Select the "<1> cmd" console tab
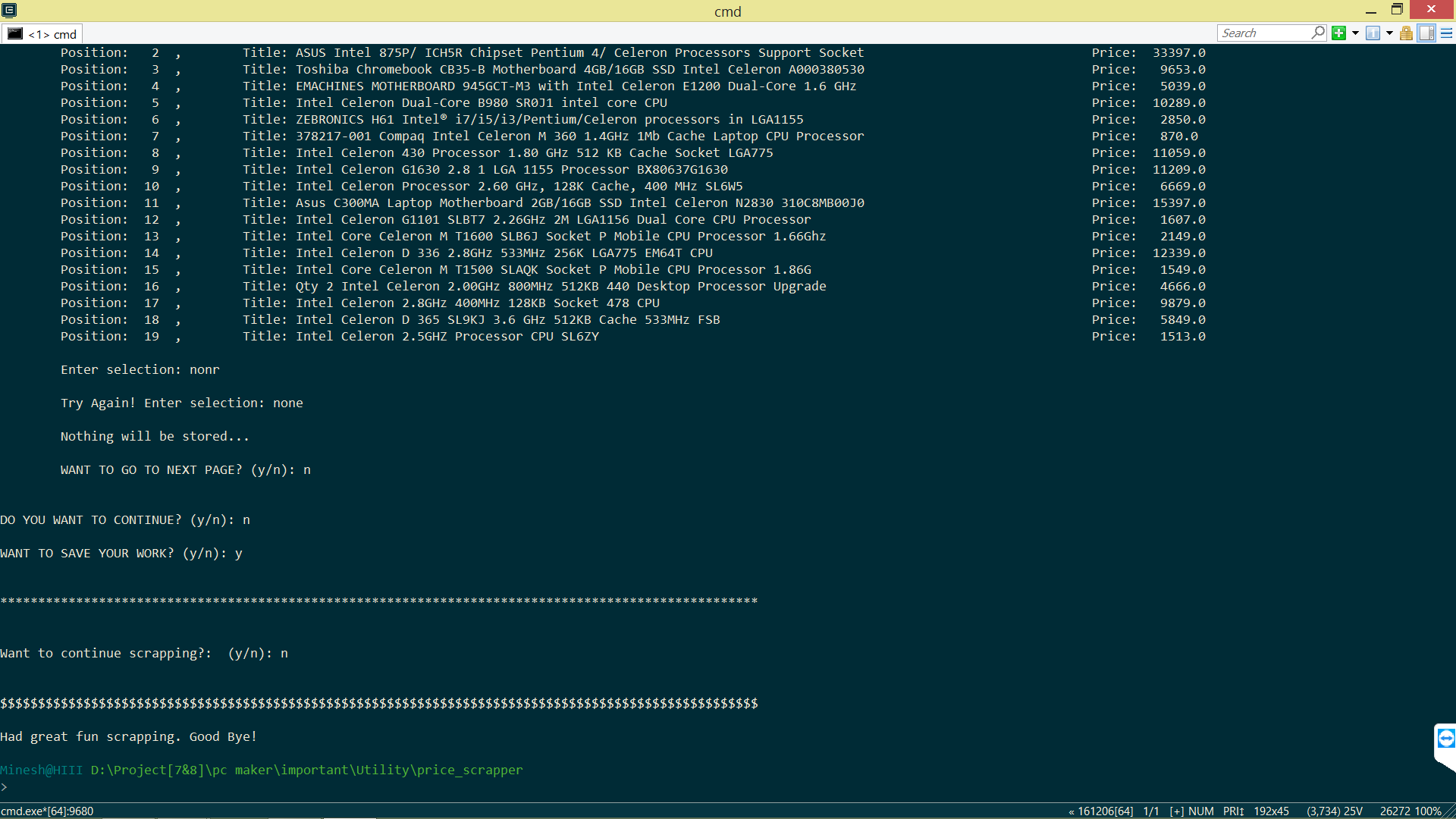Viewport: 1456px width, 819px height. tap(42, 34)
